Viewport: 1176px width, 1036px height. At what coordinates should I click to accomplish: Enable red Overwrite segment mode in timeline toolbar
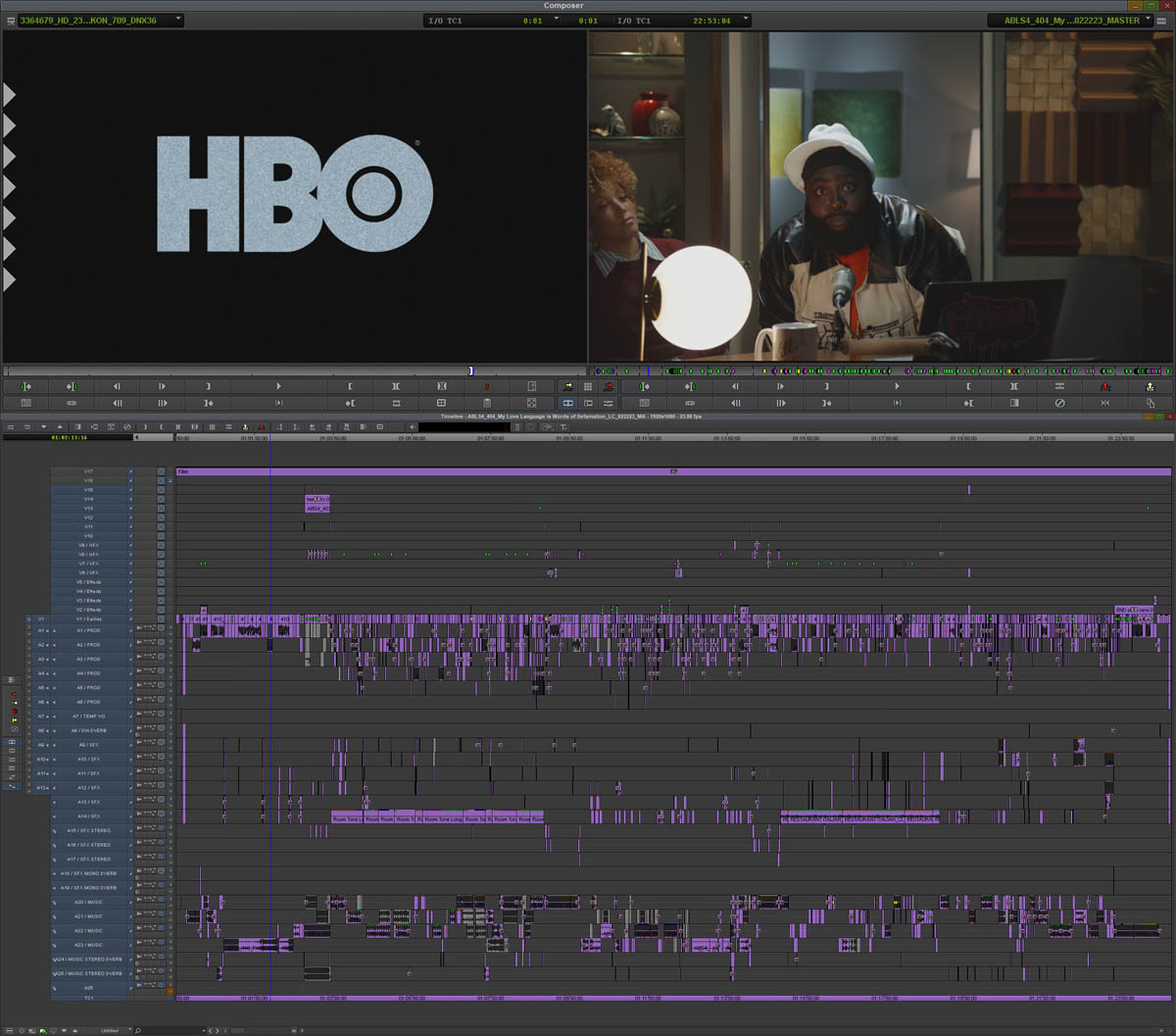(x=262, y=427)
